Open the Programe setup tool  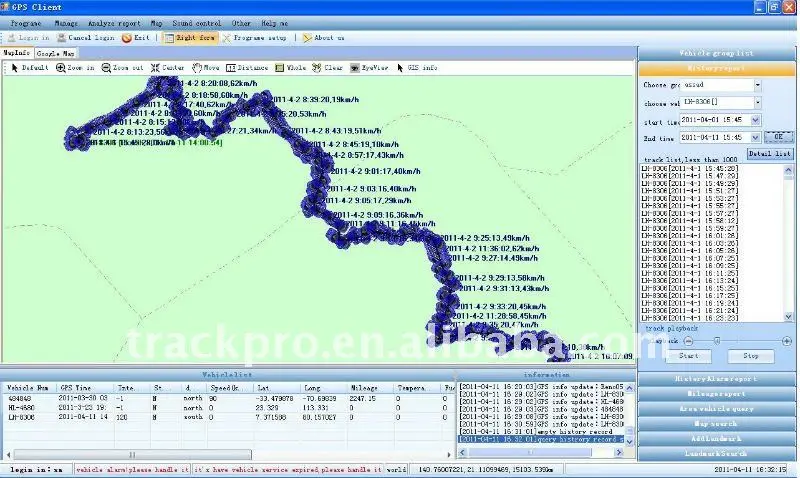click(x=254, y=37)
